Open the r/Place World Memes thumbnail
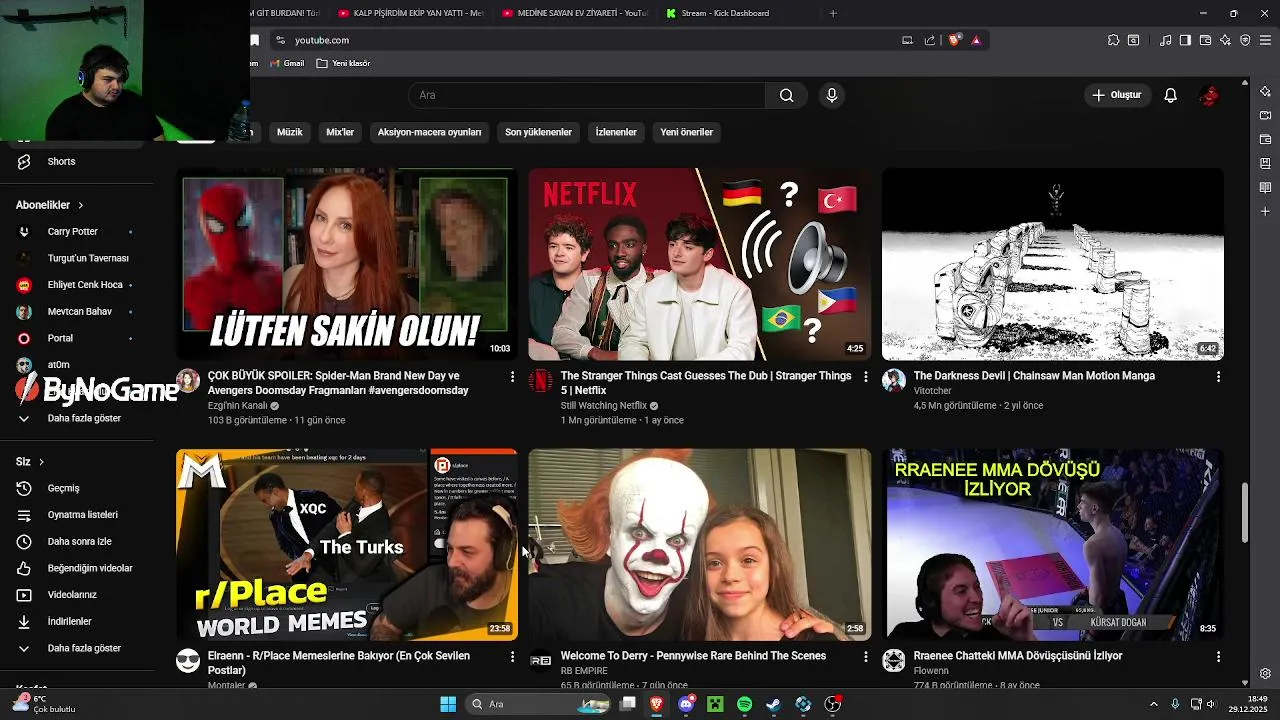 346,544
